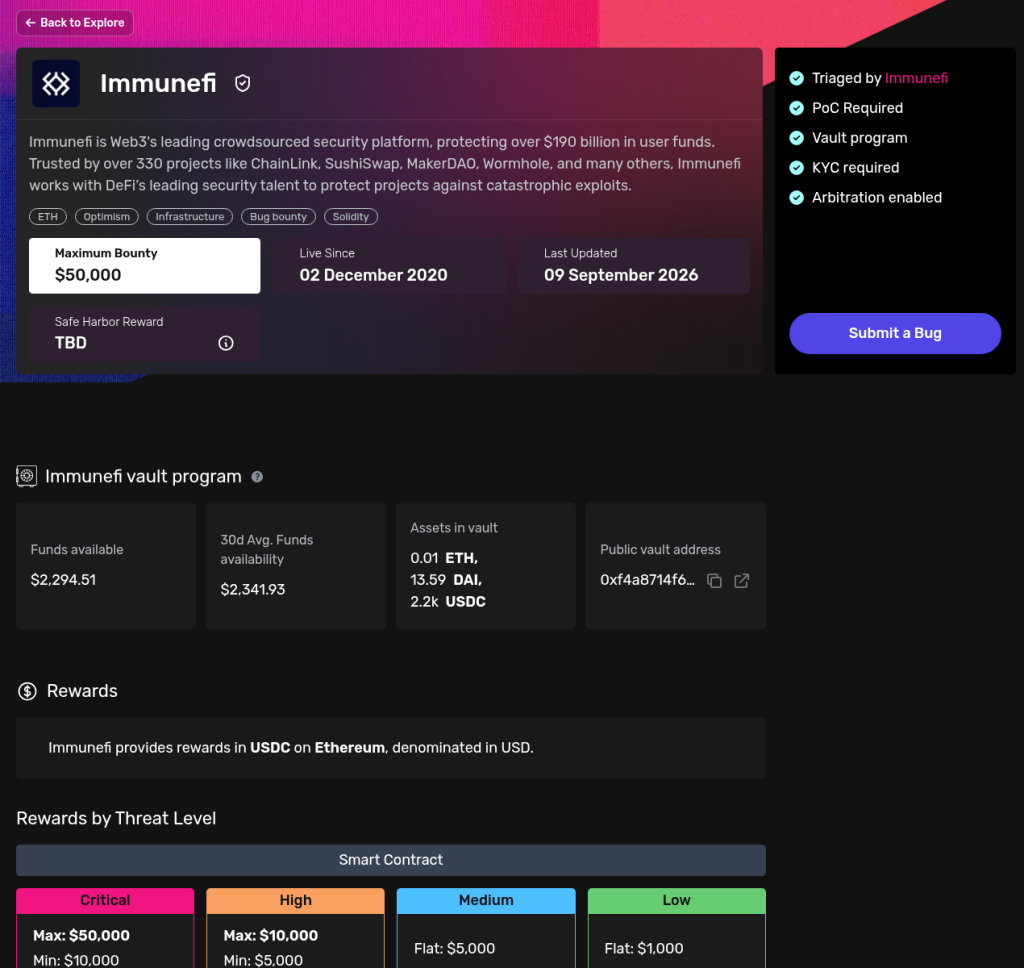The image size is (1024, 968).
Task: Submit a Bug
Action: pos(895,333)
